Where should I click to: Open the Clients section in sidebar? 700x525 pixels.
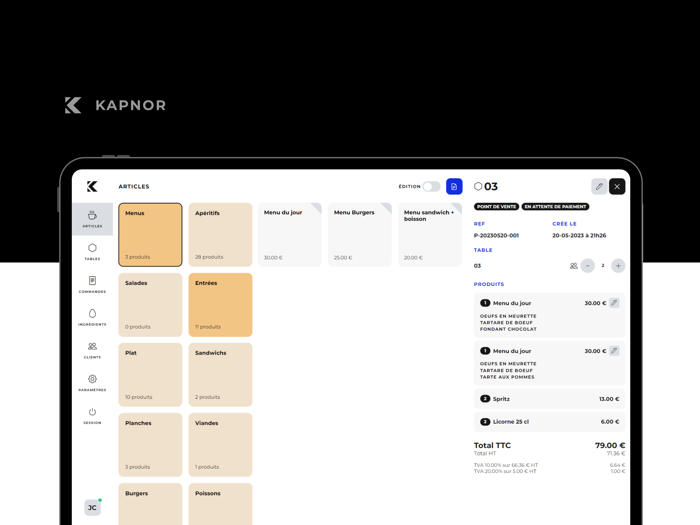(92, 350)
